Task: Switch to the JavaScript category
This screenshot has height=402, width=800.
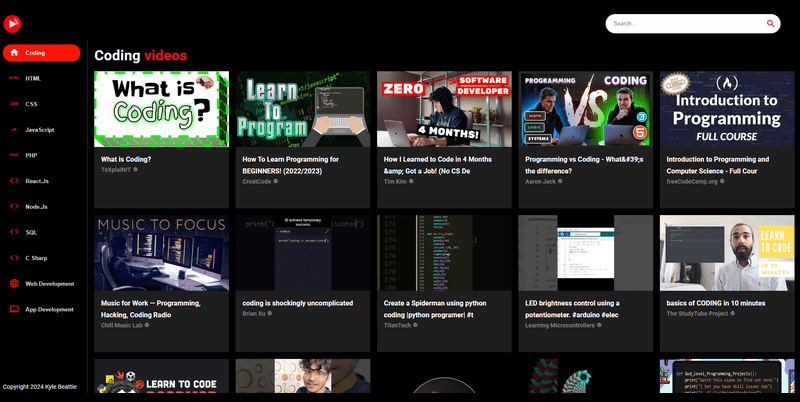Action: click(x=41, y=130)
